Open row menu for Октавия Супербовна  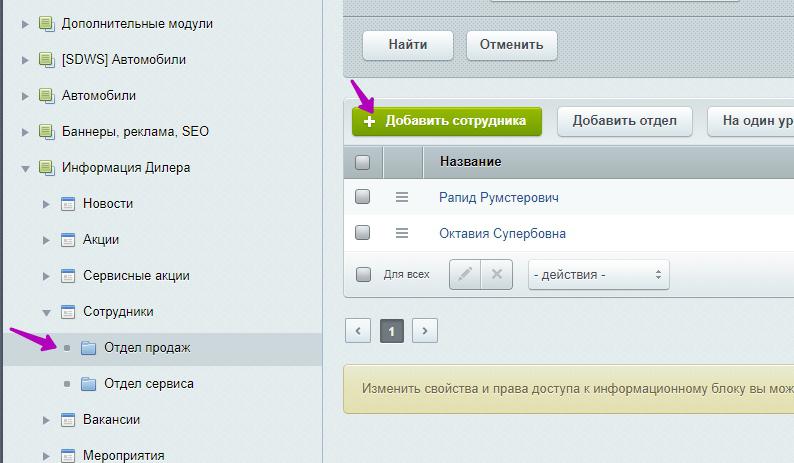click(x=402, y=233)
